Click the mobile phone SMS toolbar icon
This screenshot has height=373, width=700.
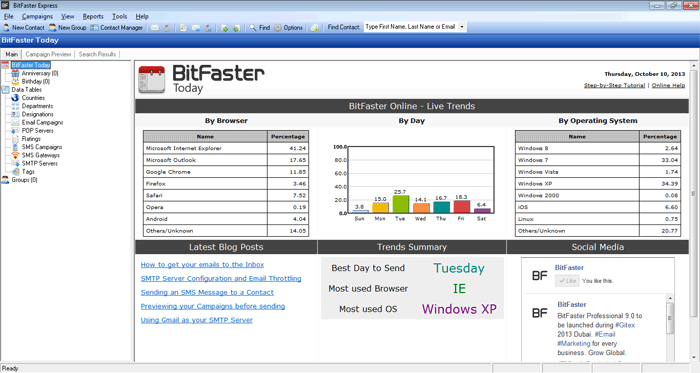(x=167, y=28)
